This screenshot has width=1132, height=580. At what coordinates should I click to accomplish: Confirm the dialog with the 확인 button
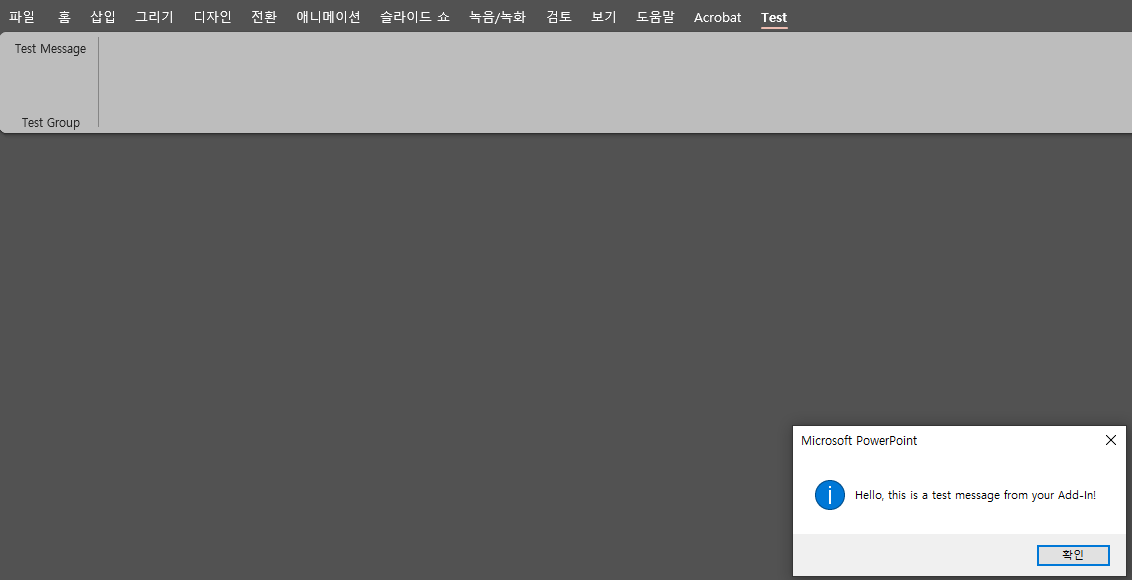coord(1073,555)
